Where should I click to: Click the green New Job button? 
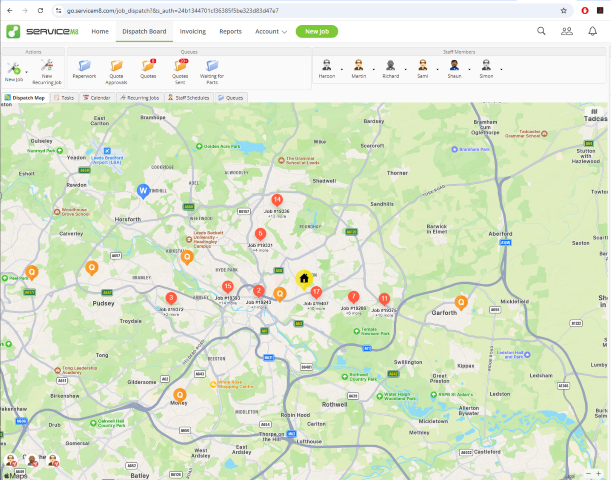tap(317, 32)
